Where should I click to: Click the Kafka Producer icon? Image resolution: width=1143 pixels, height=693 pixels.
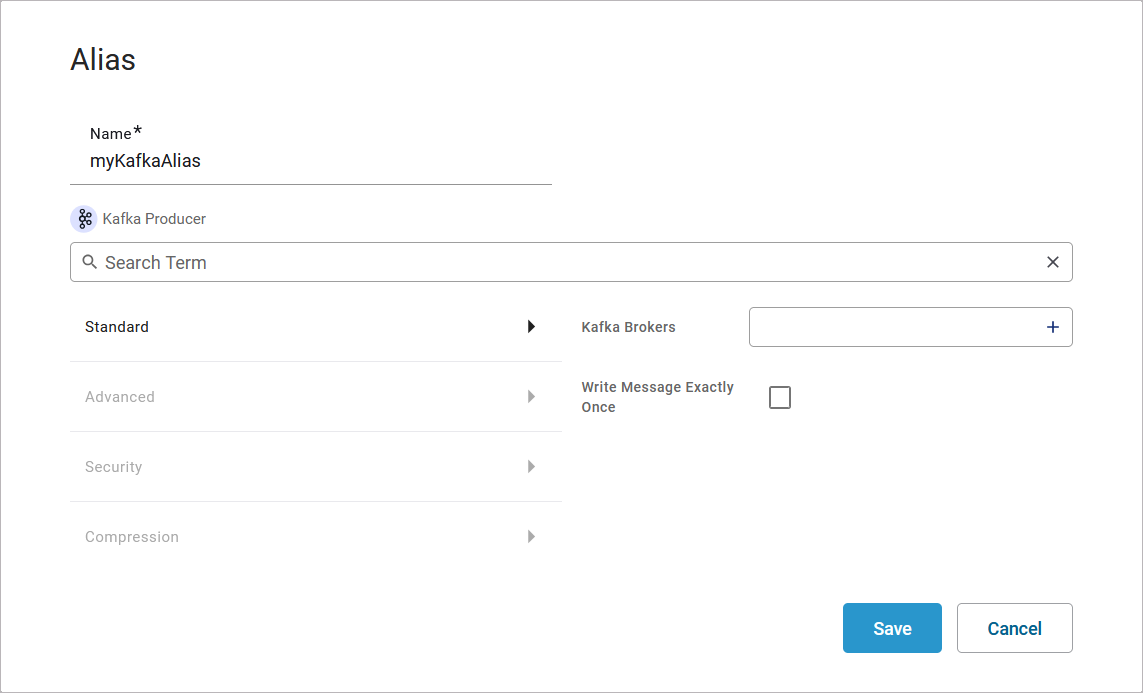point(84,219)
